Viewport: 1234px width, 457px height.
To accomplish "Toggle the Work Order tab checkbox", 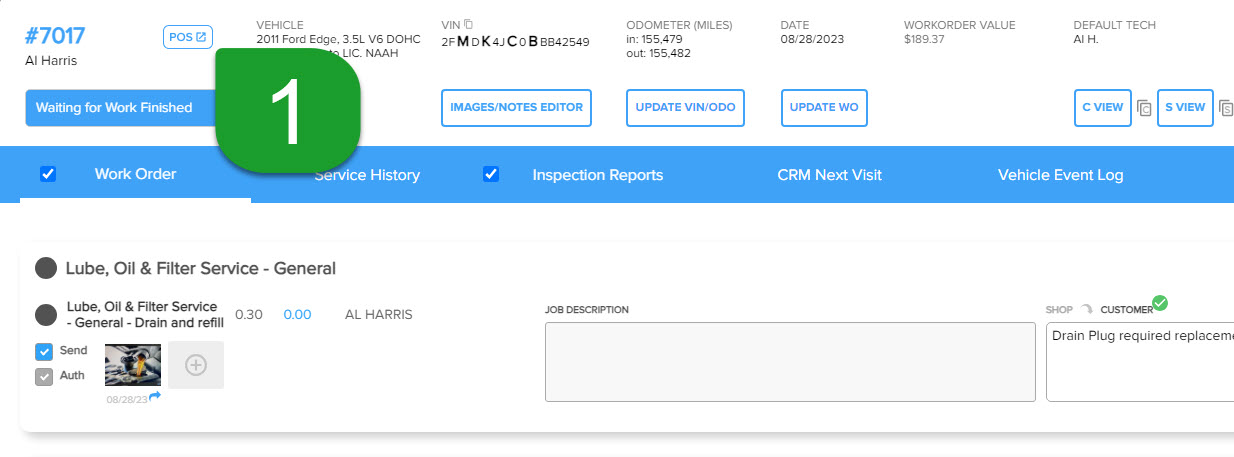I will [x=48, y=174].
